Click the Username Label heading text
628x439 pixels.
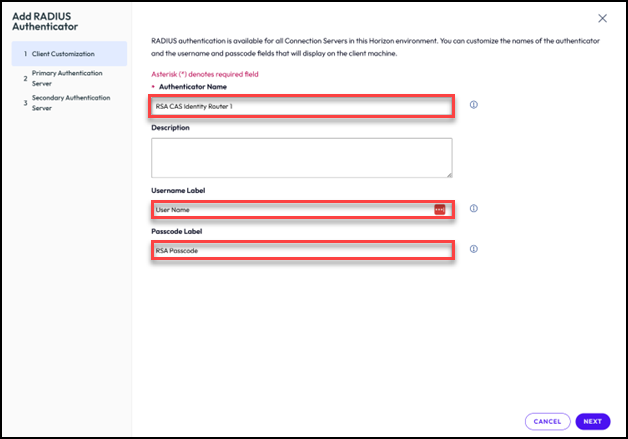[x=181, y=190]
